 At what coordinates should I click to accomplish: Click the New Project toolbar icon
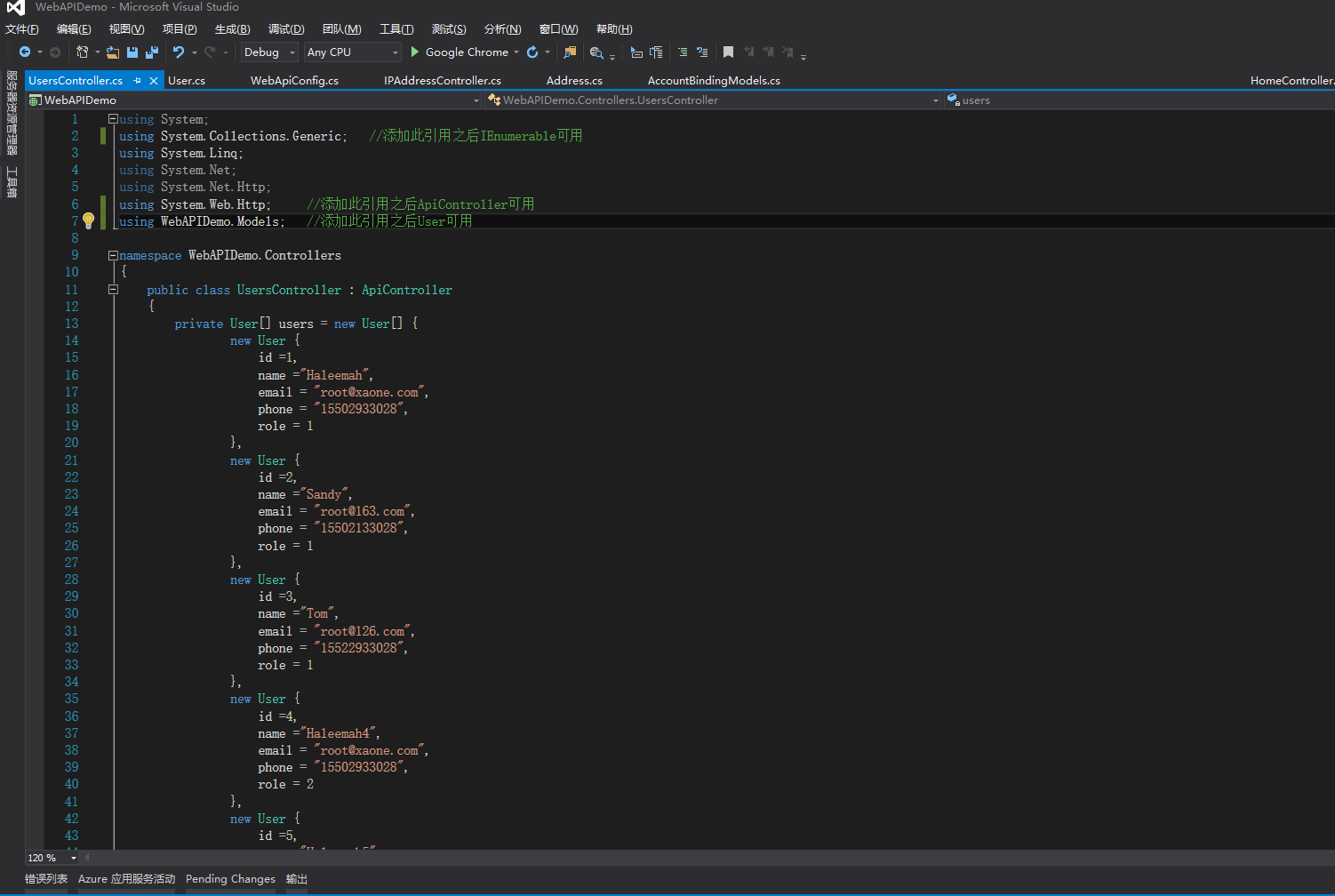tap(83, 52)
